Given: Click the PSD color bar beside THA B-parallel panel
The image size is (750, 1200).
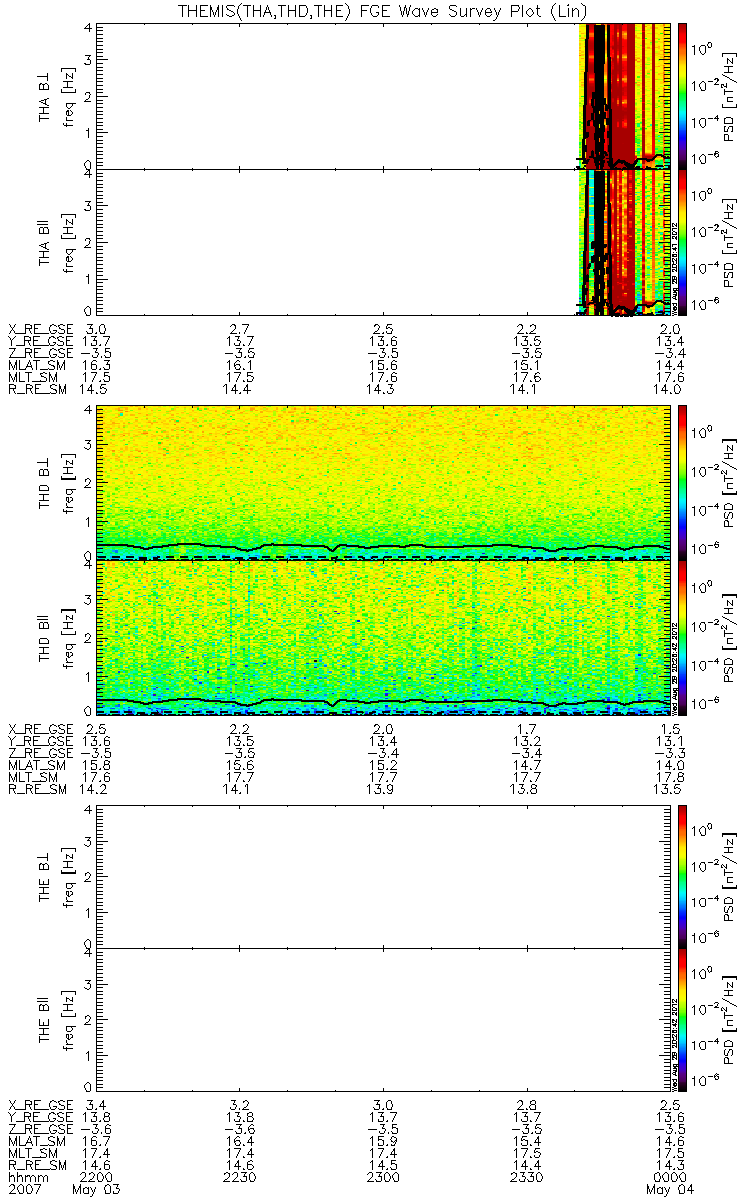Looking at the screenshot, I should click(683, 241).
